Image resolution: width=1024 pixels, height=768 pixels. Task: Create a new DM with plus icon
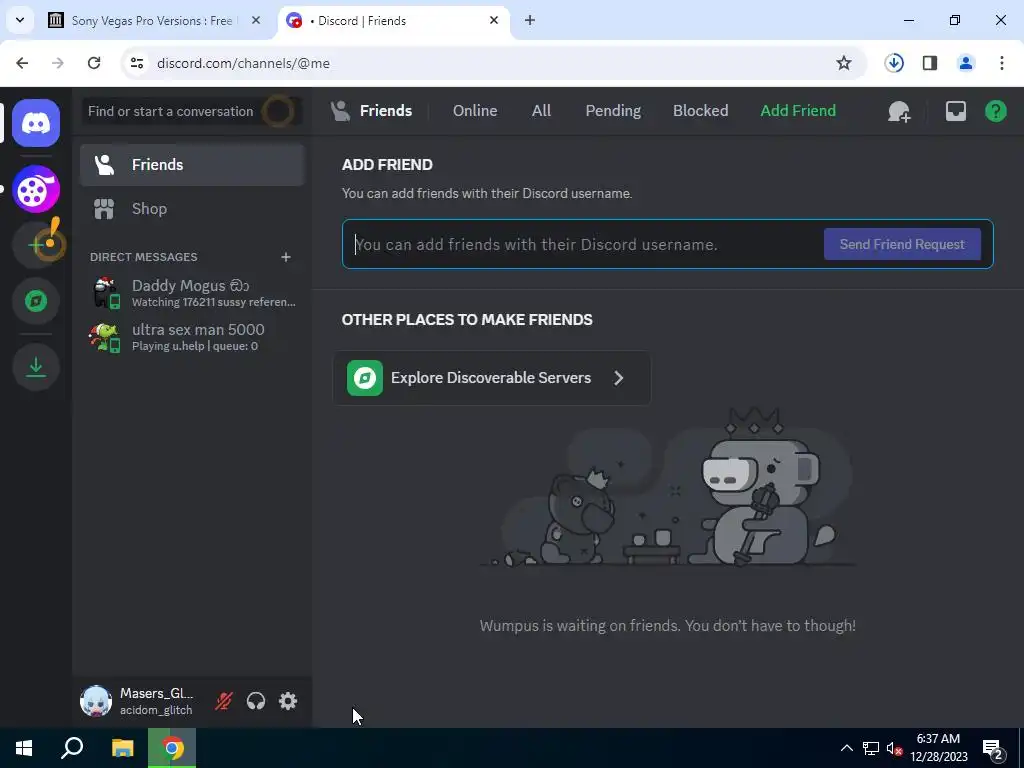click(x=285, y=257)
